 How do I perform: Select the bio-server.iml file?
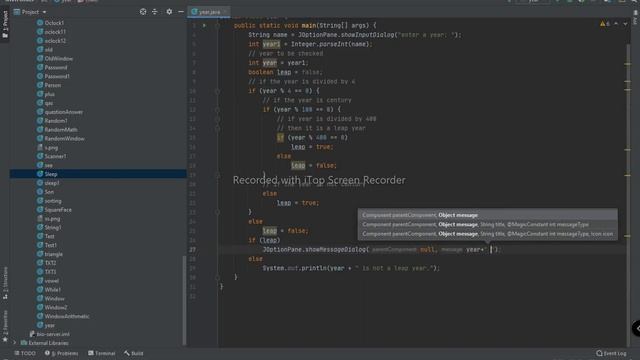[x=53, y=334]
